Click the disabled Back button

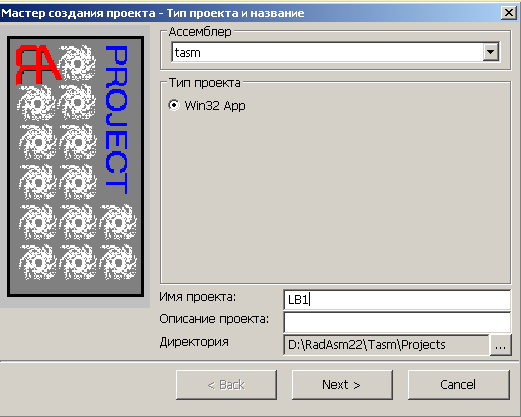(x=226, y=385)
